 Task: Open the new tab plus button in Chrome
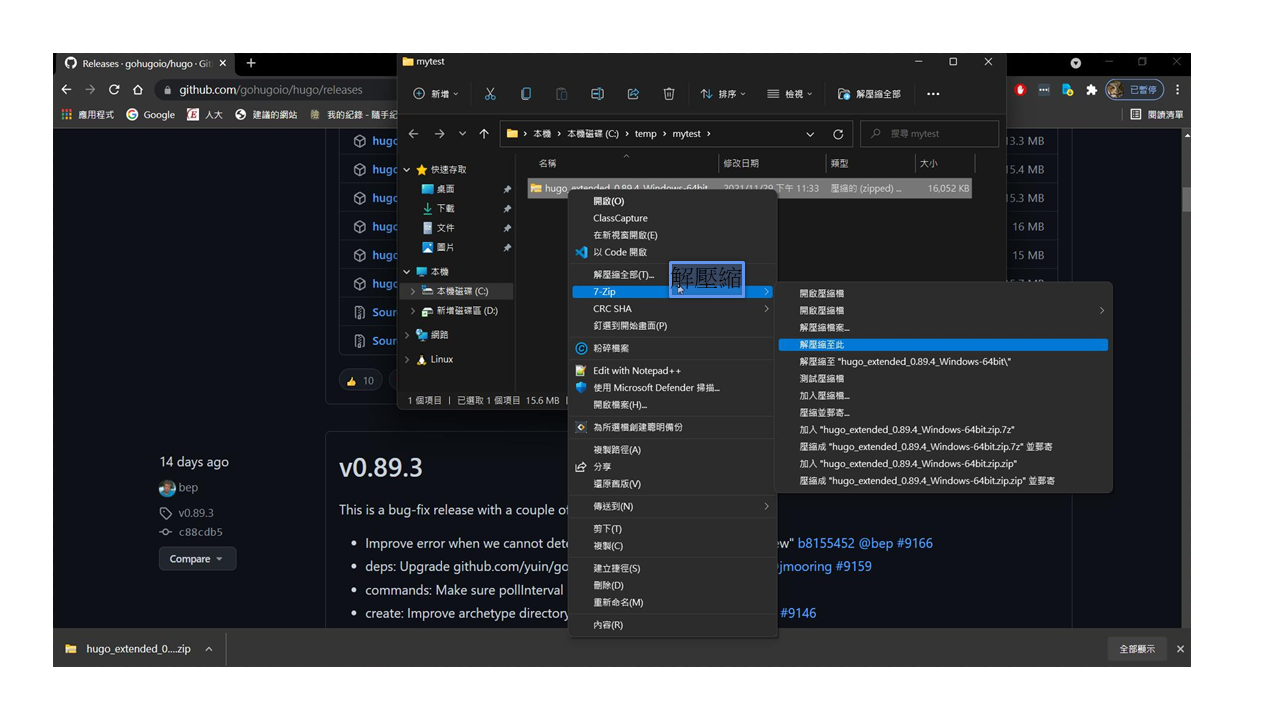click(x=251, y=63)
